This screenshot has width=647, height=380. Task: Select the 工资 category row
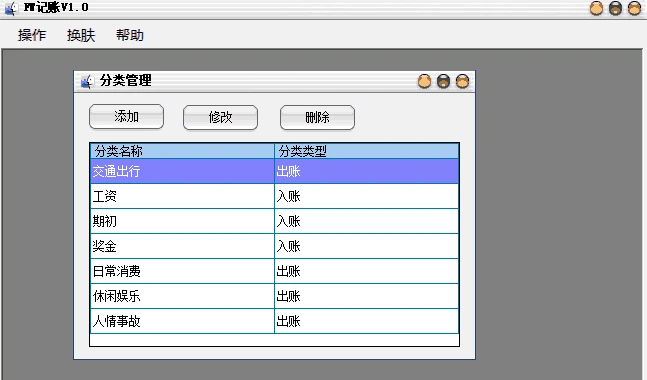point(274,196)
